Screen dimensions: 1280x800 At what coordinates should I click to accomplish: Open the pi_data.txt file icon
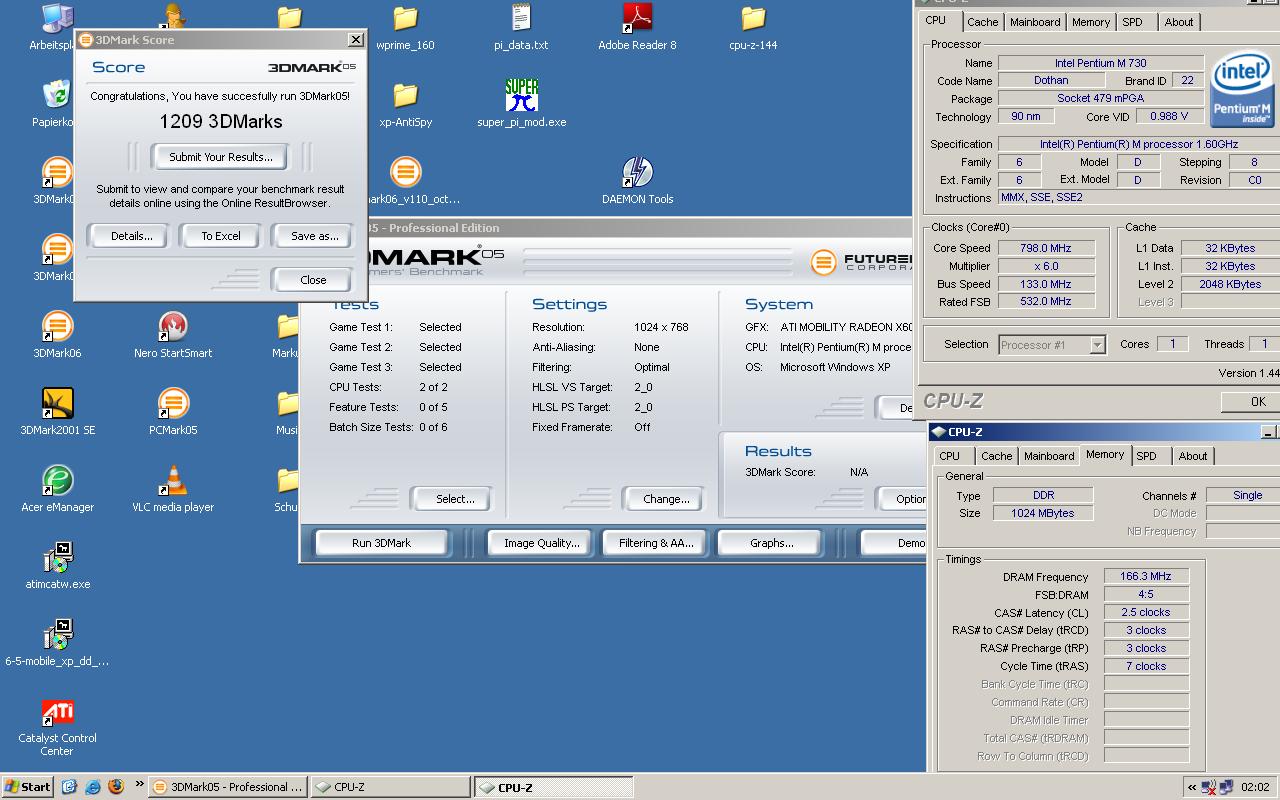(x=521, y=18)
